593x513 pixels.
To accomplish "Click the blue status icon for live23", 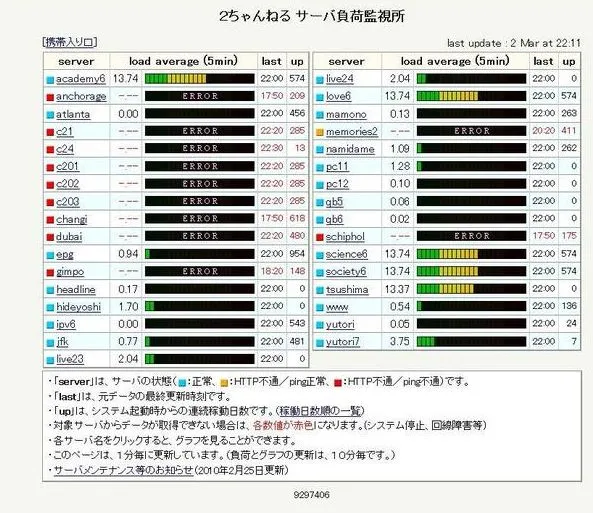I will click(50, 360).
